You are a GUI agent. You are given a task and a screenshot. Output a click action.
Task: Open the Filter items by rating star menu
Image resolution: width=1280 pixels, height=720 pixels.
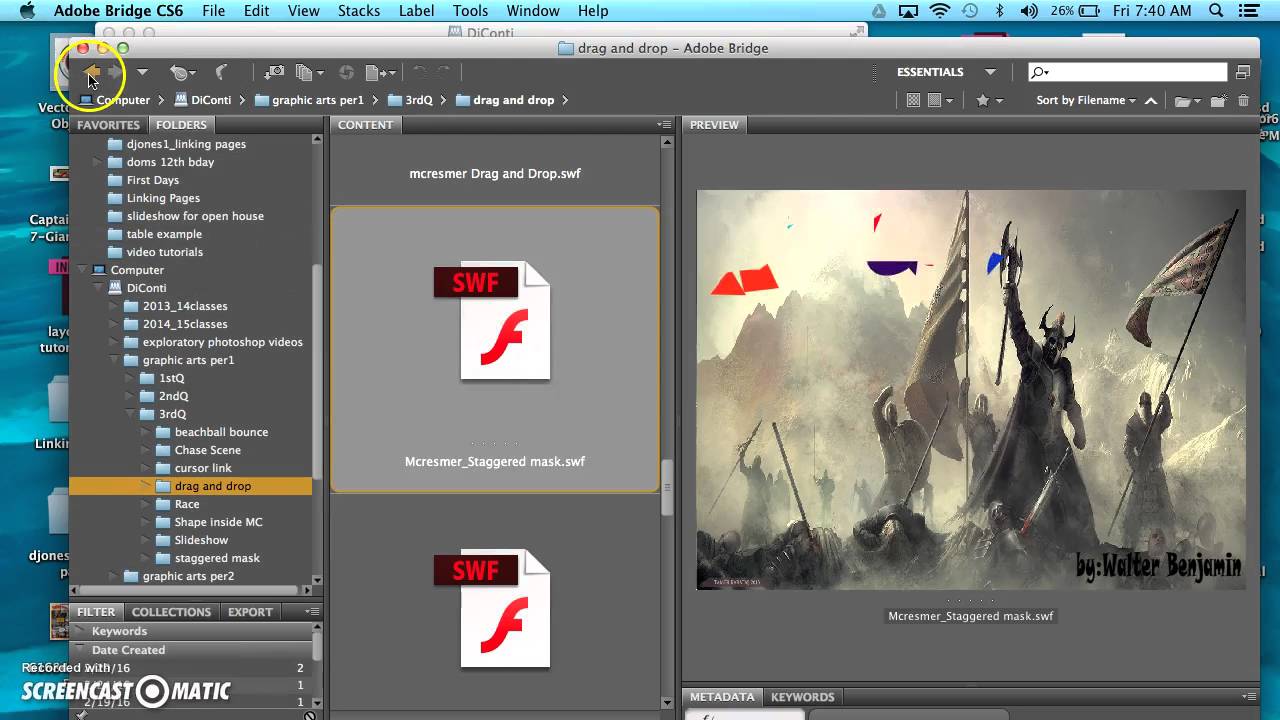(989, 100)
